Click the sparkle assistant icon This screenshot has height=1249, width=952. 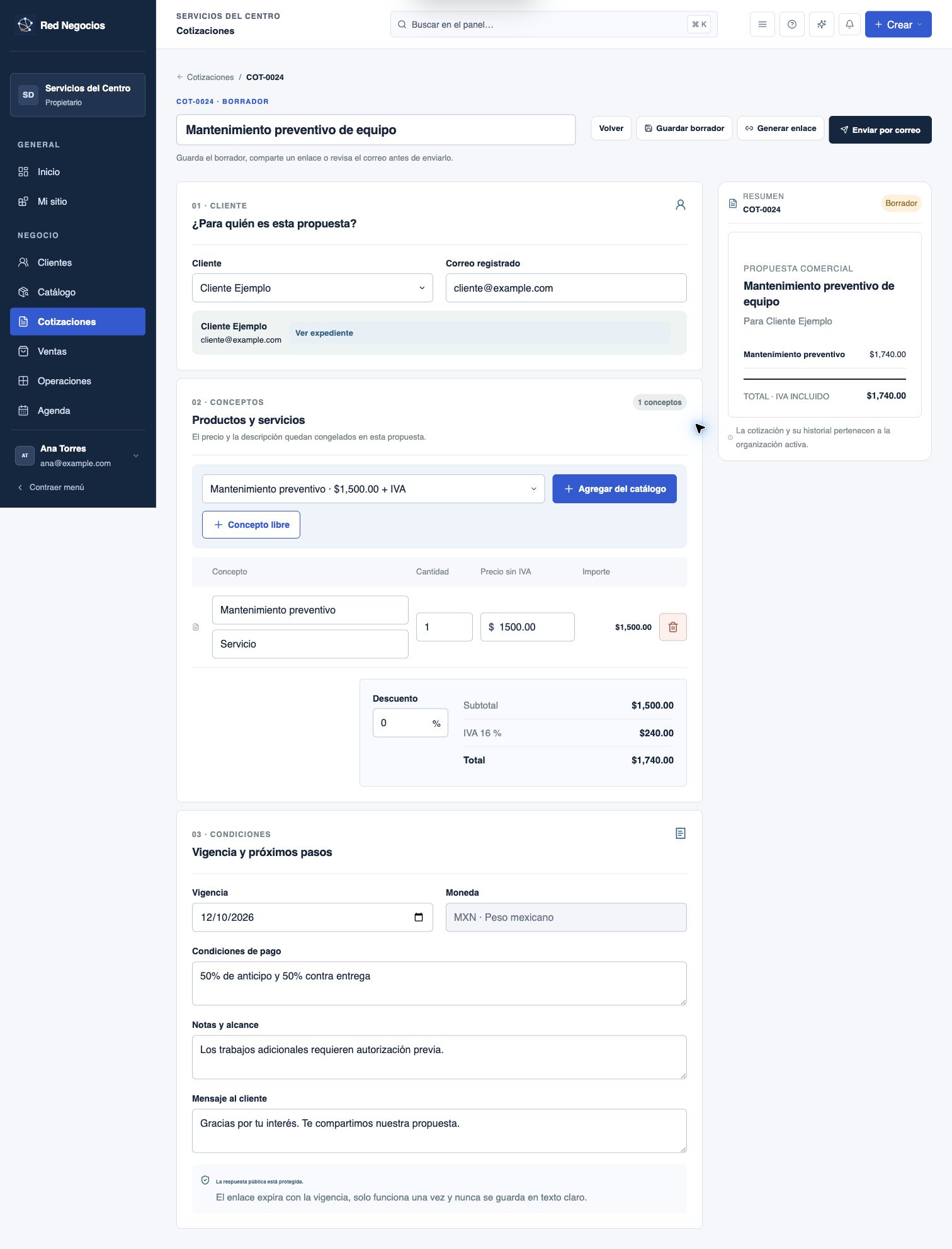pyautogui.click(x=822, y=25)
